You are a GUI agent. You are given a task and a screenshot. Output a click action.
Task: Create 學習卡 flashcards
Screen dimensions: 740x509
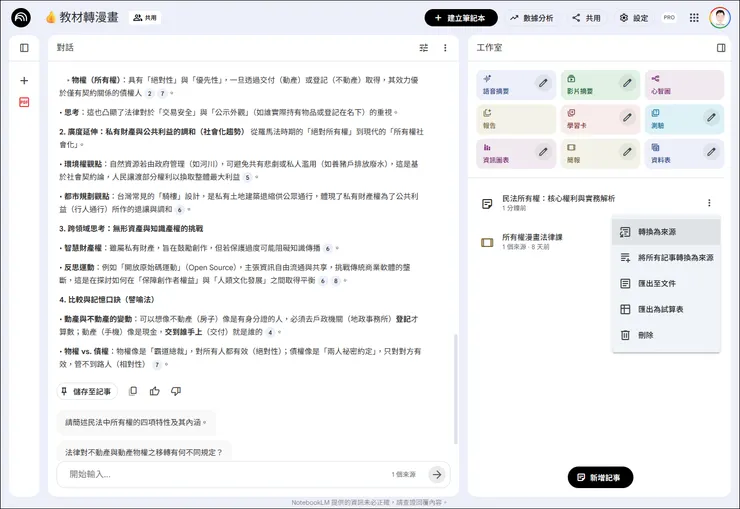[x=599, y=119]
